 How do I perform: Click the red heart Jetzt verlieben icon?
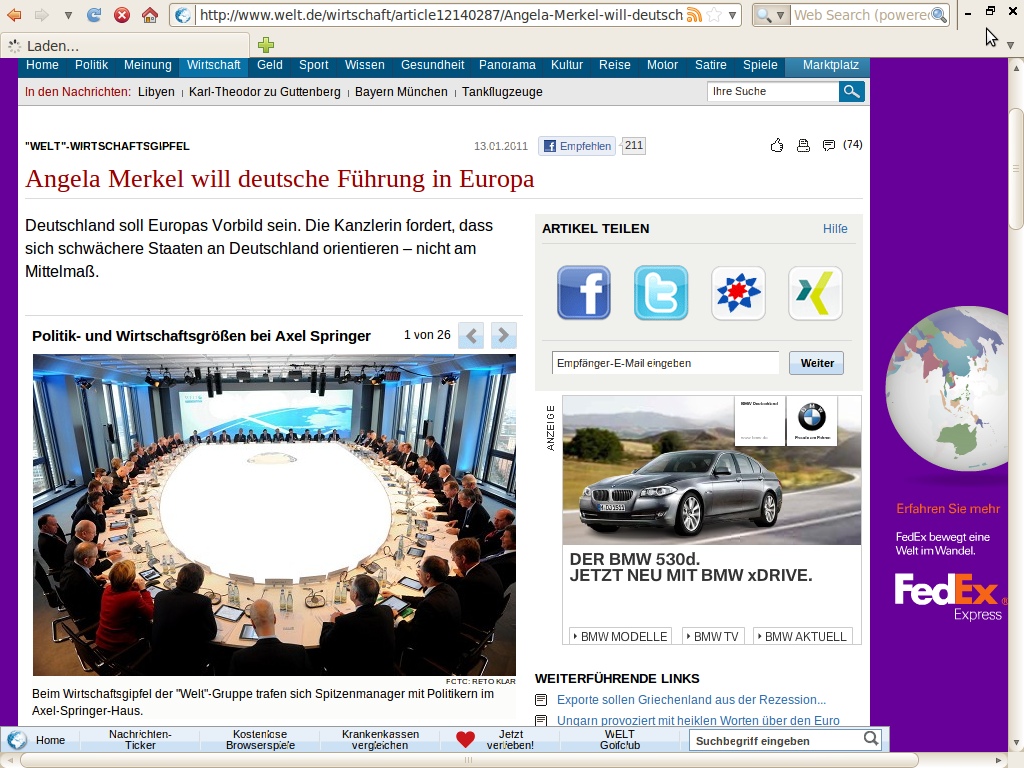point(465,740)
